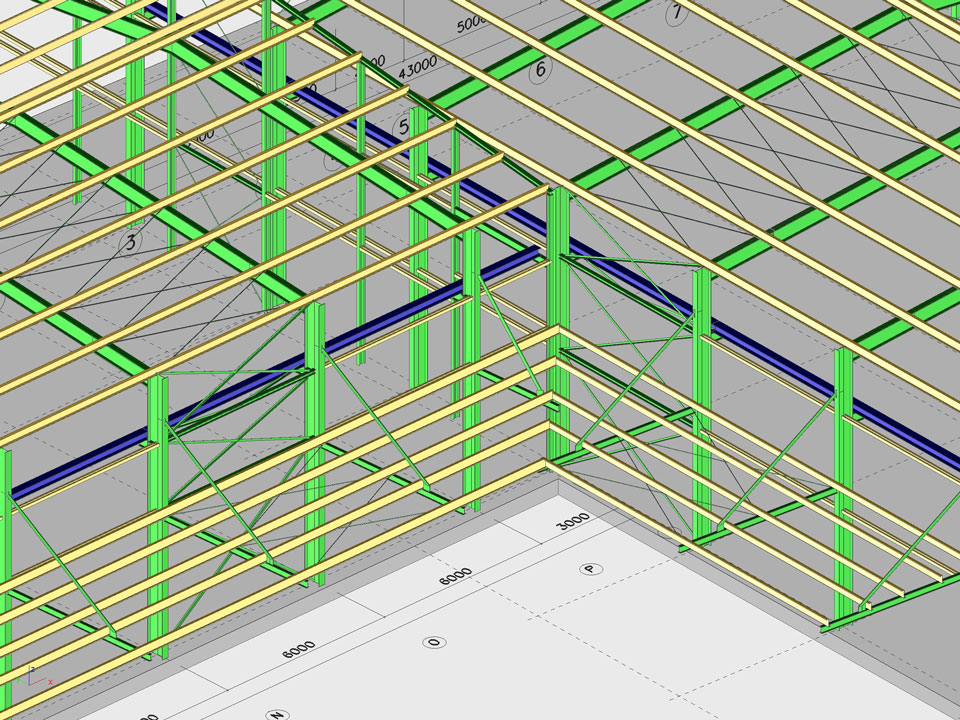Select grid line label O
This screenshot has width=960, height=720.
click(435, 641)
